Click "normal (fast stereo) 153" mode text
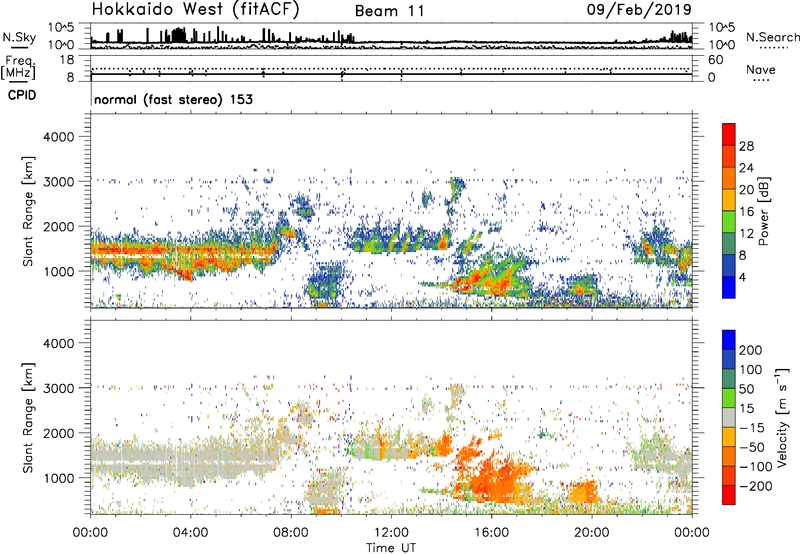Viewport: 800px width, 554px height. tap(173, 99)
